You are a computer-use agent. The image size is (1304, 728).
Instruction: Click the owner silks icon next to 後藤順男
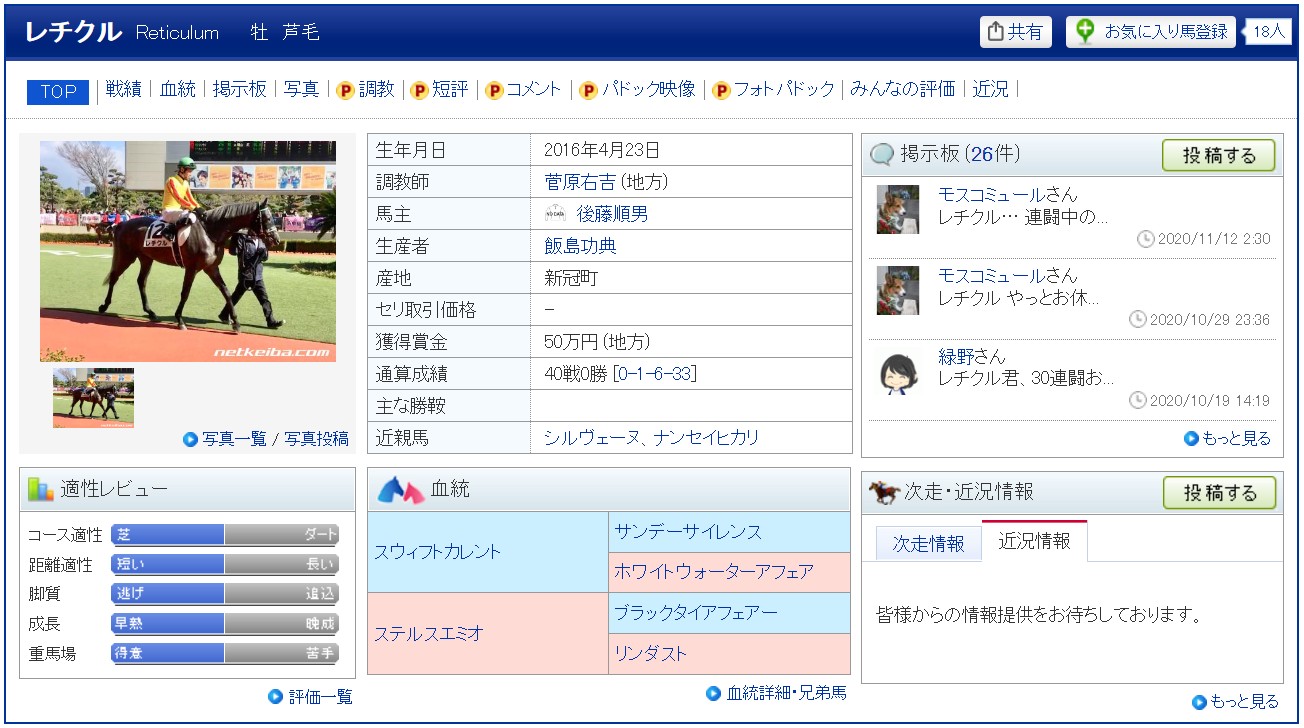(x=555, y=213)
